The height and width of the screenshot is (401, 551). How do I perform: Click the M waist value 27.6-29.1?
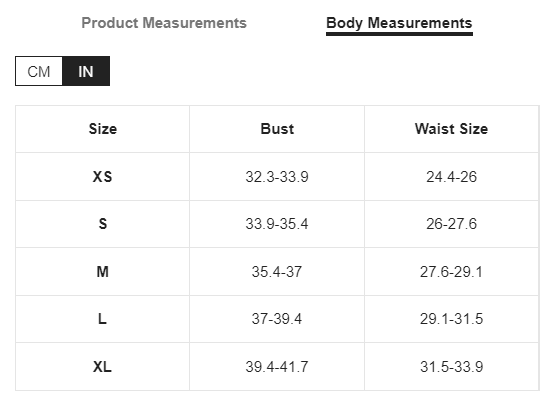coord(452,272)
